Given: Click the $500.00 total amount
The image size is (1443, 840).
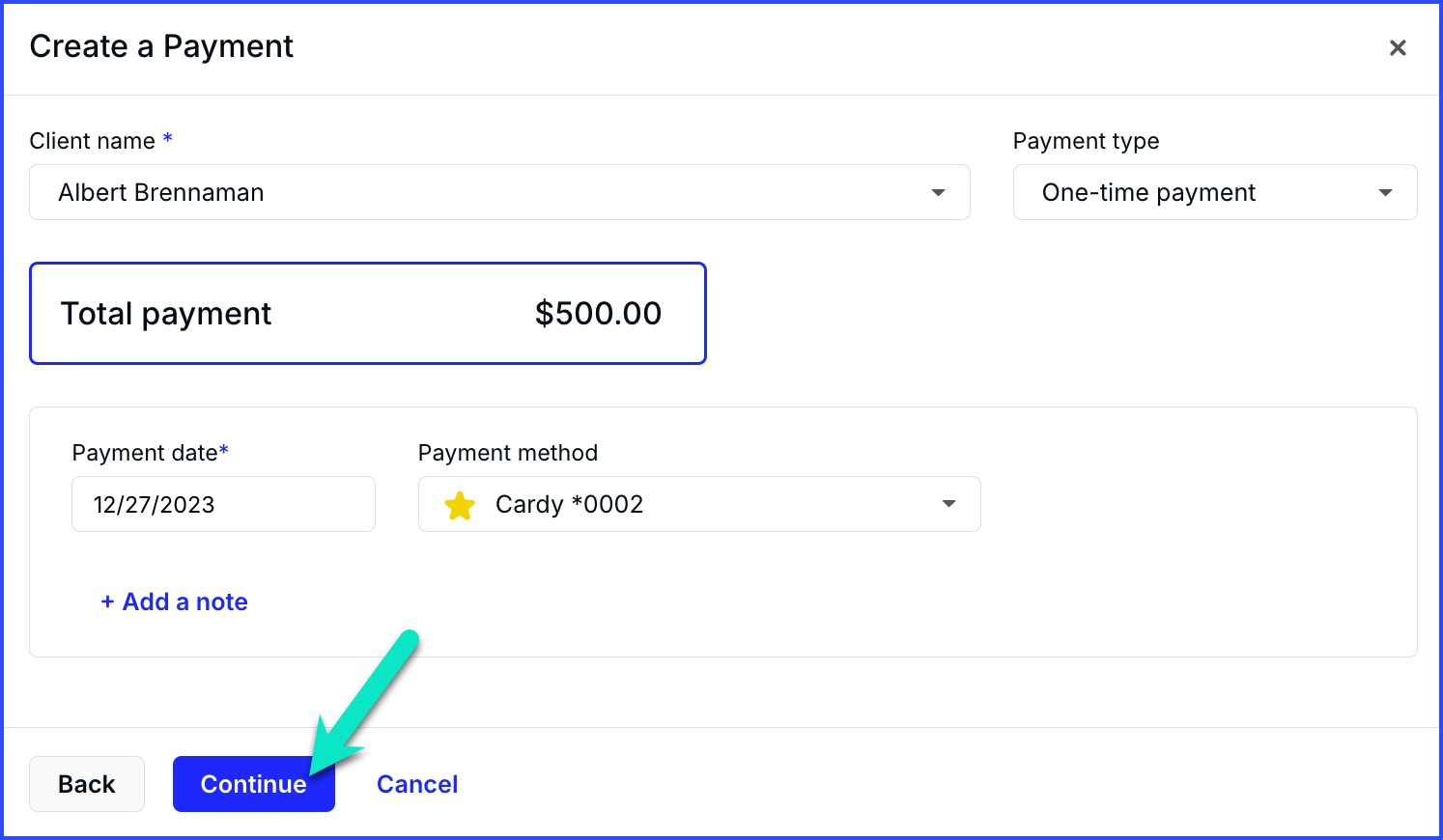Looking at the screenshot, I should [x=598, y=313].
